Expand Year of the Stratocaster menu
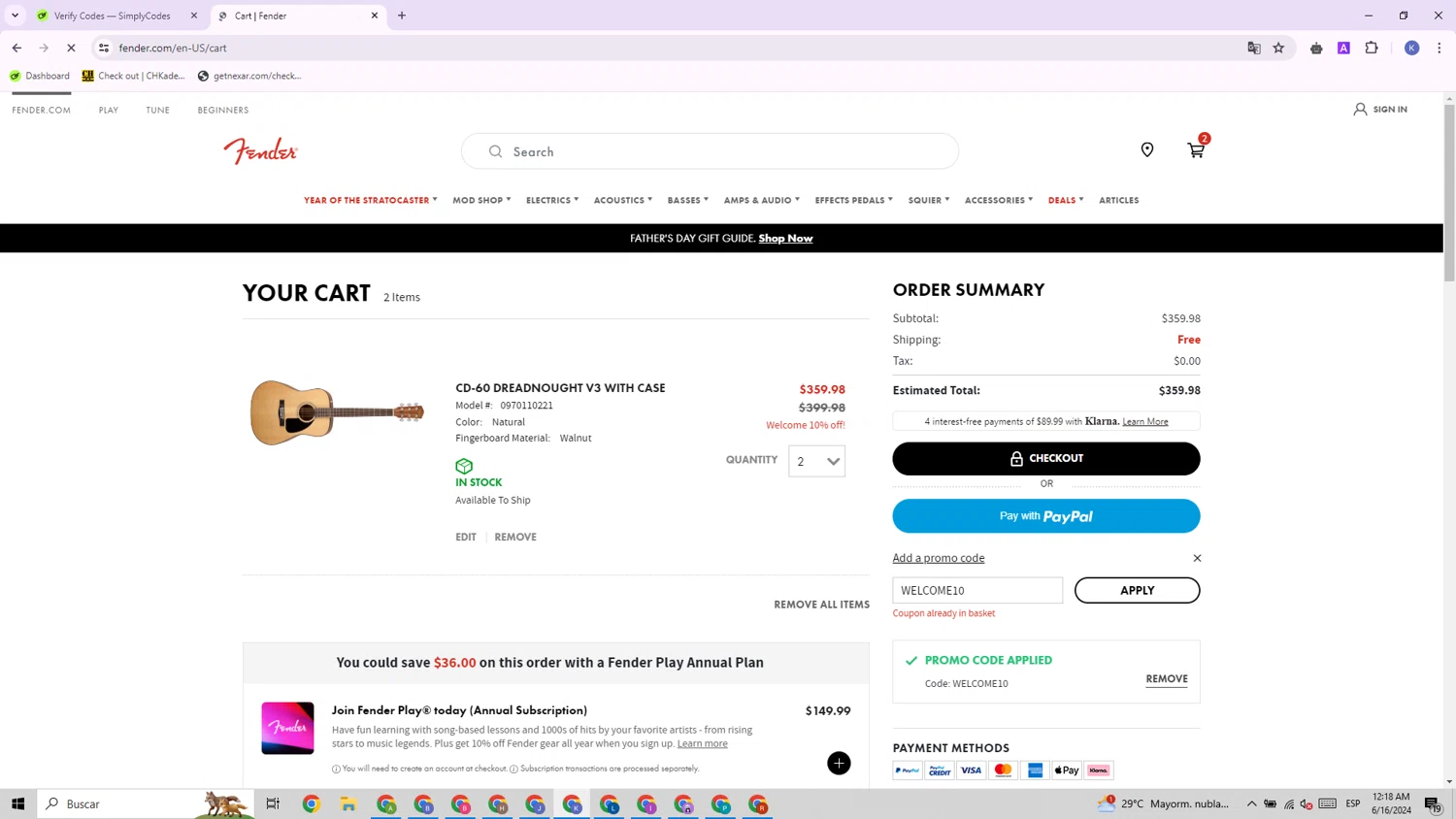Viewport: 1456px width, 819px height. [x=371, y=200]
